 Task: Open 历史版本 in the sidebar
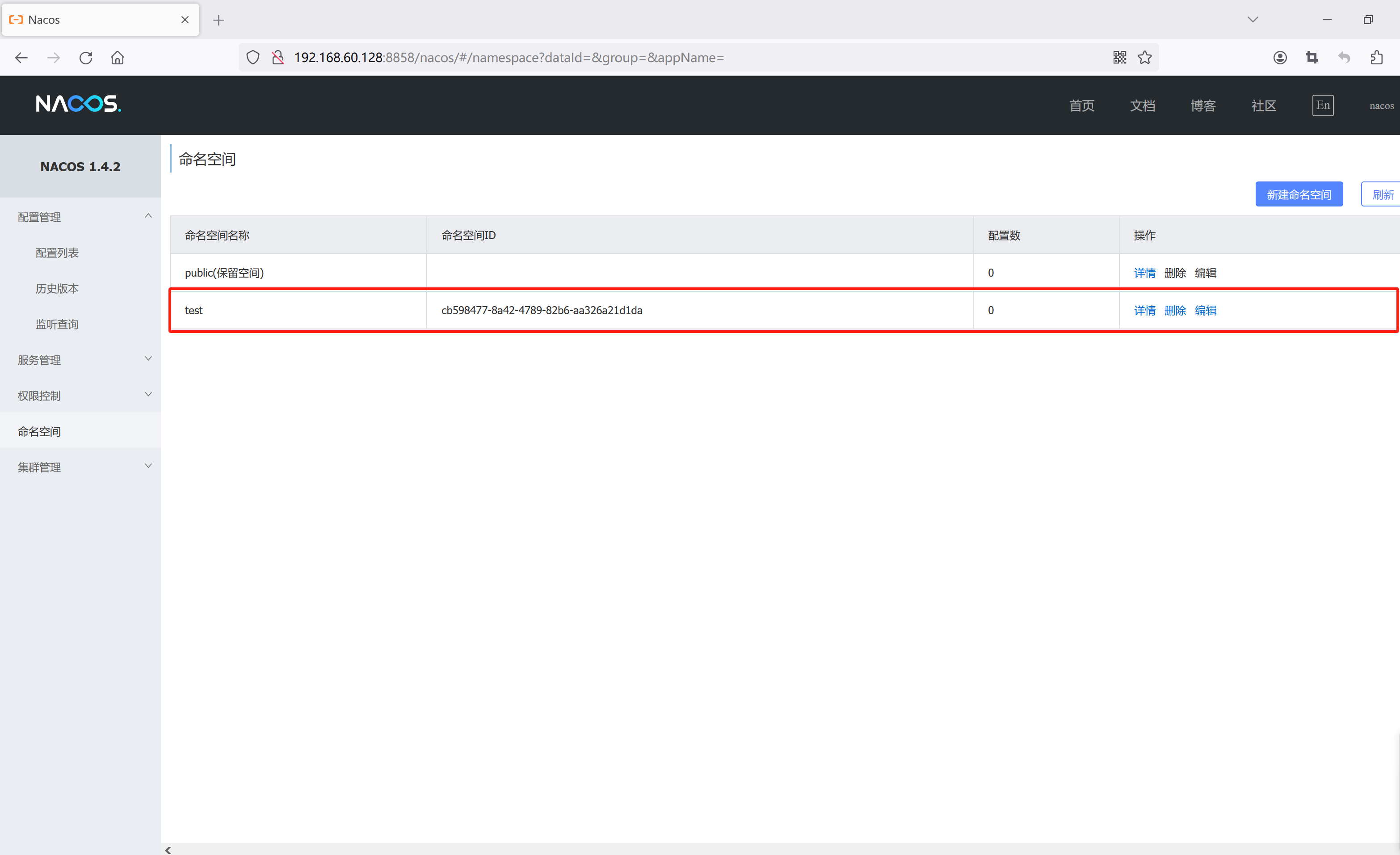pyautogui.click(x=57, y=289)
